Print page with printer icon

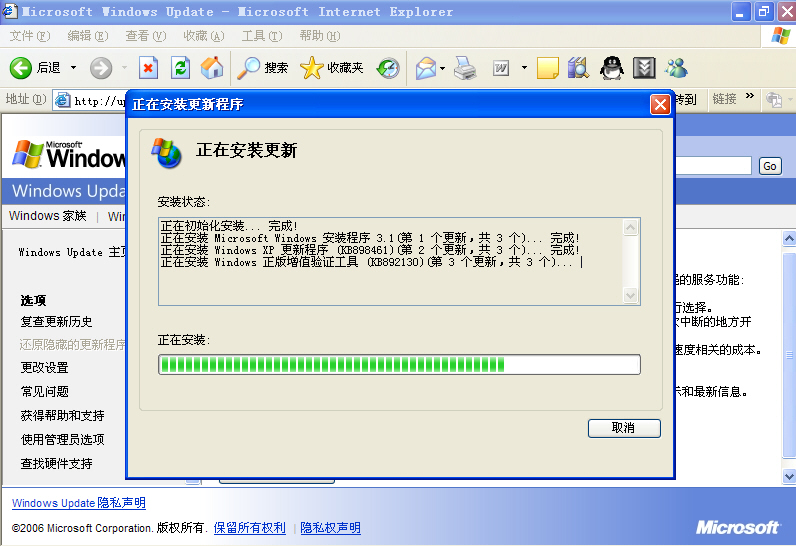pyautogui.click(x=465, y=68)
